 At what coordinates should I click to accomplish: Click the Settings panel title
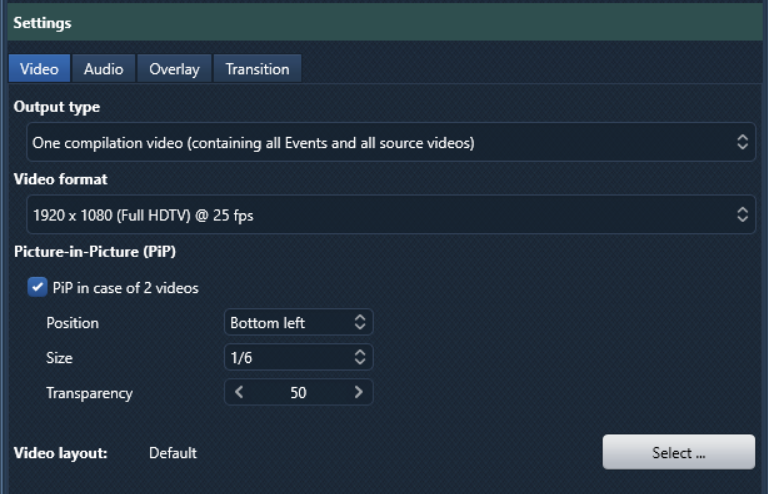click(42, 23)
